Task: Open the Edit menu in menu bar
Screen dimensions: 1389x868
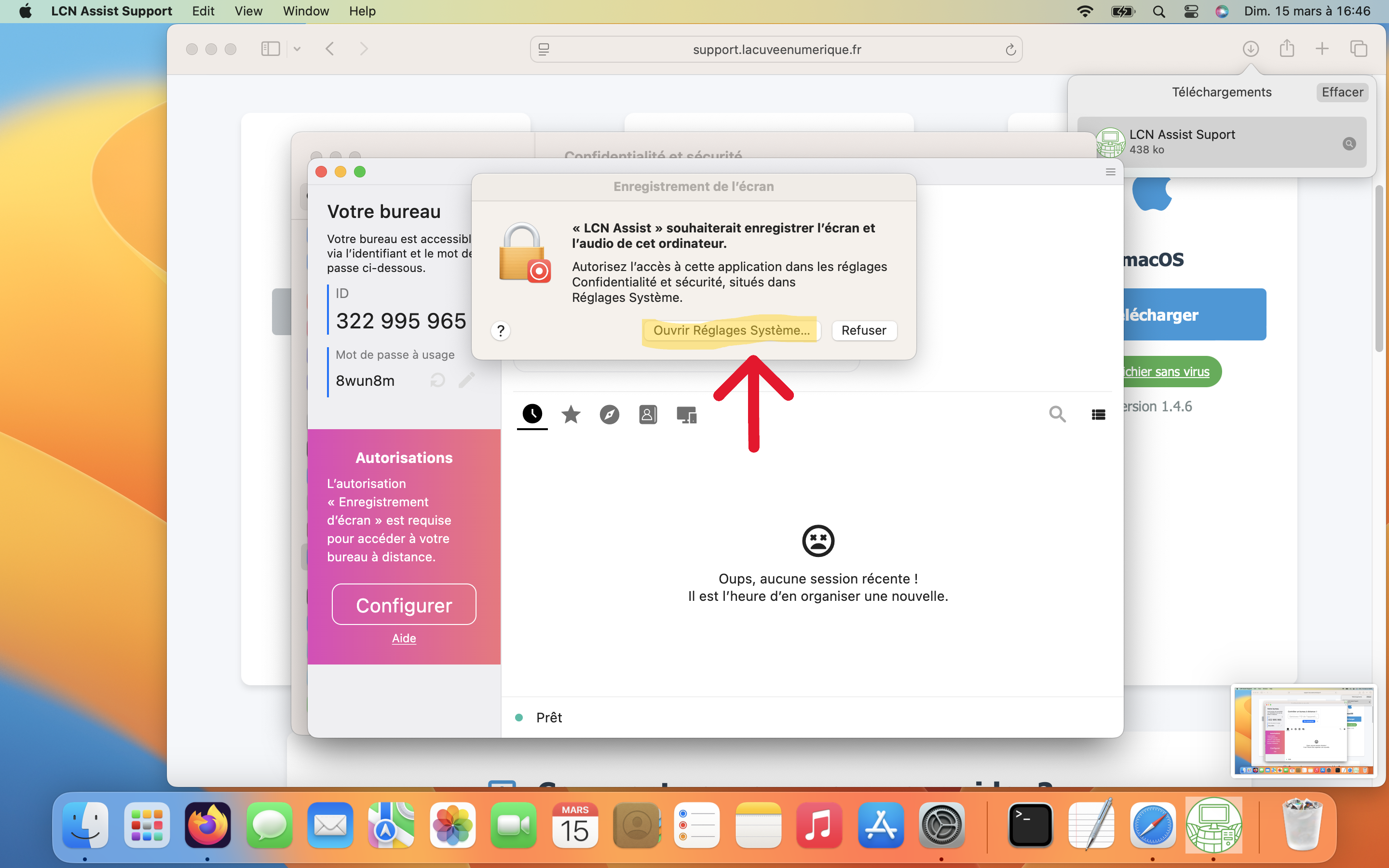Action: [x=203, y=11]
